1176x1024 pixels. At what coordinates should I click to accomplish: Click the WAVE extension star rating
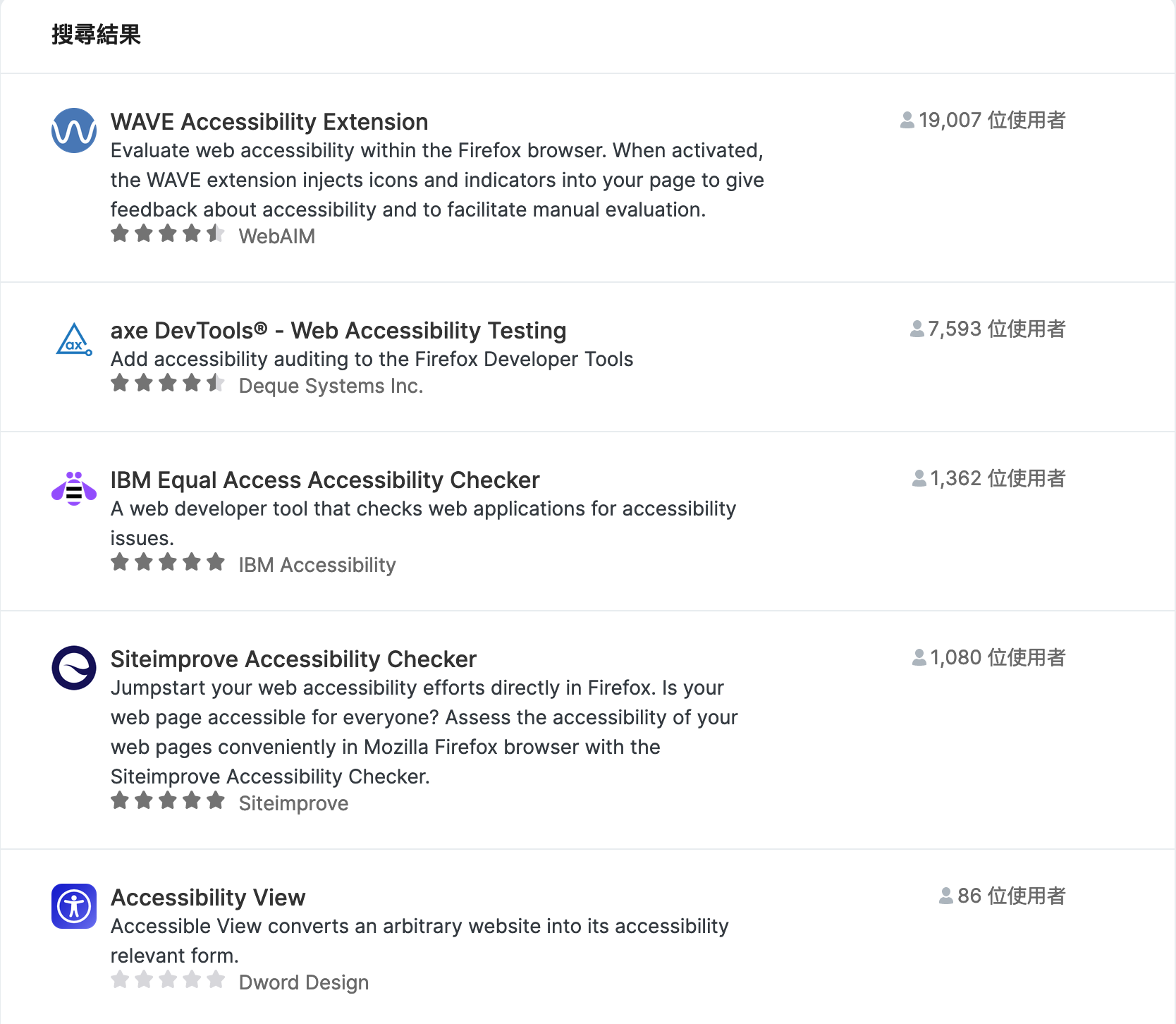(168, 233)
